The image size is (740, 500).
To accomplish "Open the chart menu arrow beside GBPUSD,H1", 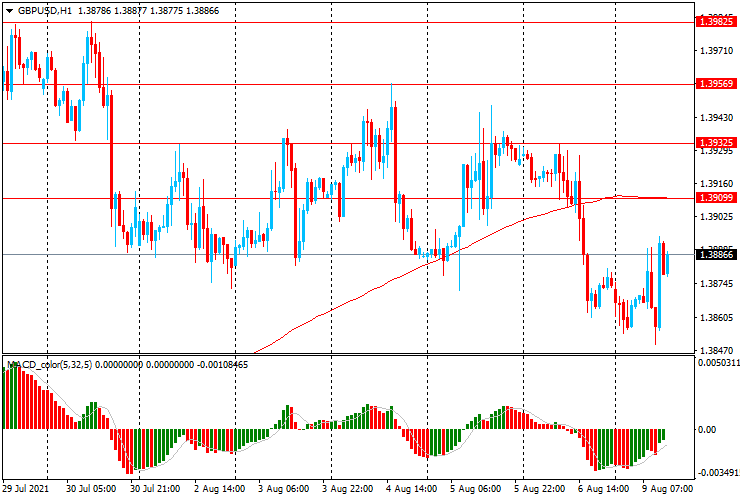I will (x=9, y=11).
